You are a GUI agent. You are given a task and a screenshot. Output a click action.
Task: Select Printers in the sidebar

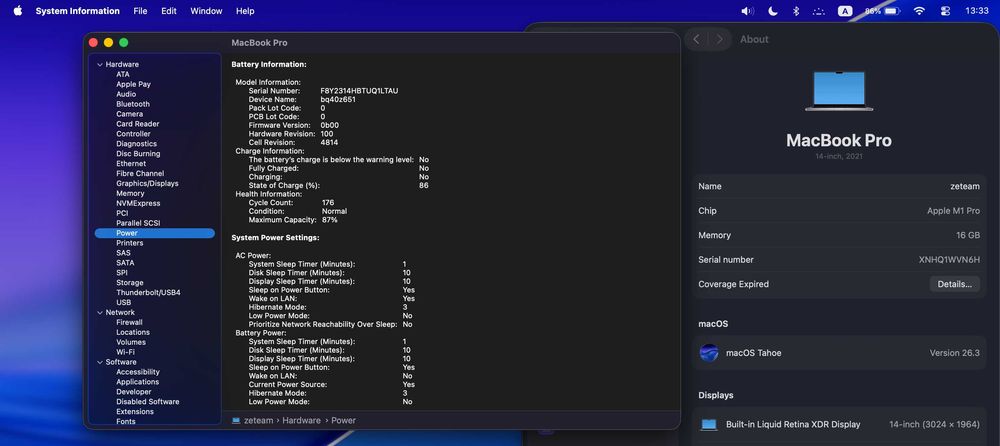(x=129, y=243)
